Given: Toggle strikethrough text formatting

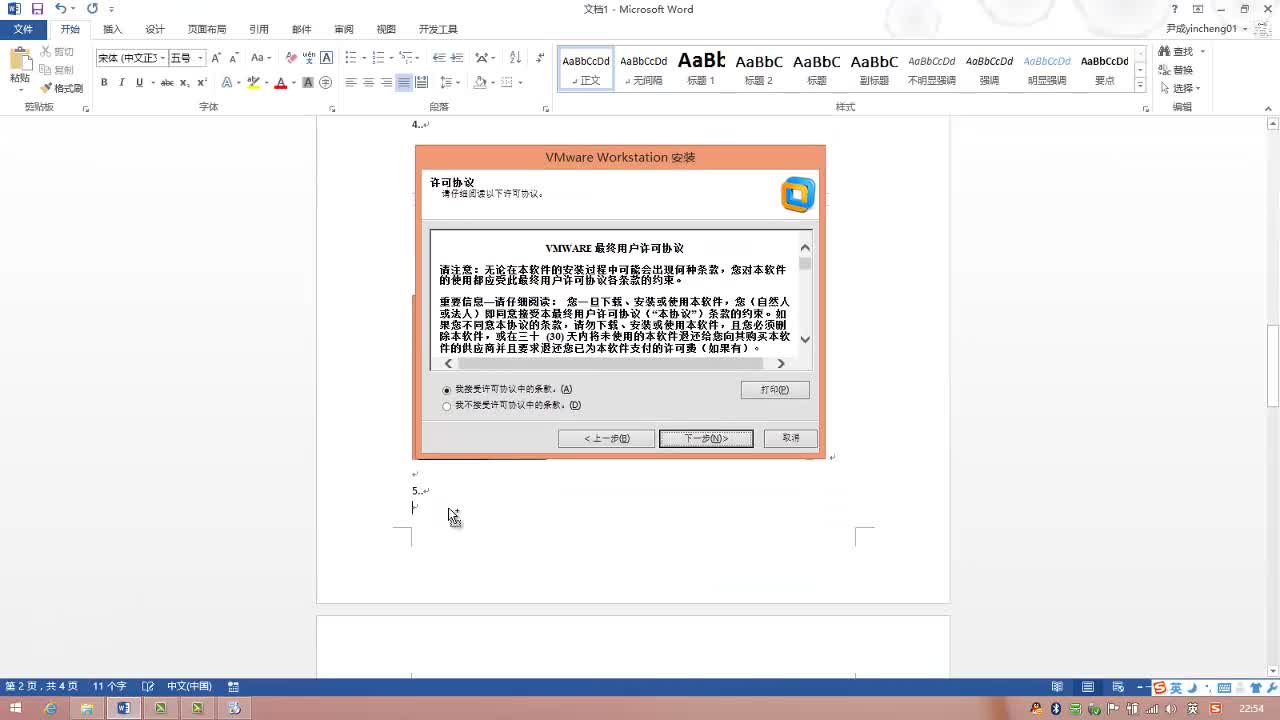Looking at the screenshot, I should click(x=167, y=83).
